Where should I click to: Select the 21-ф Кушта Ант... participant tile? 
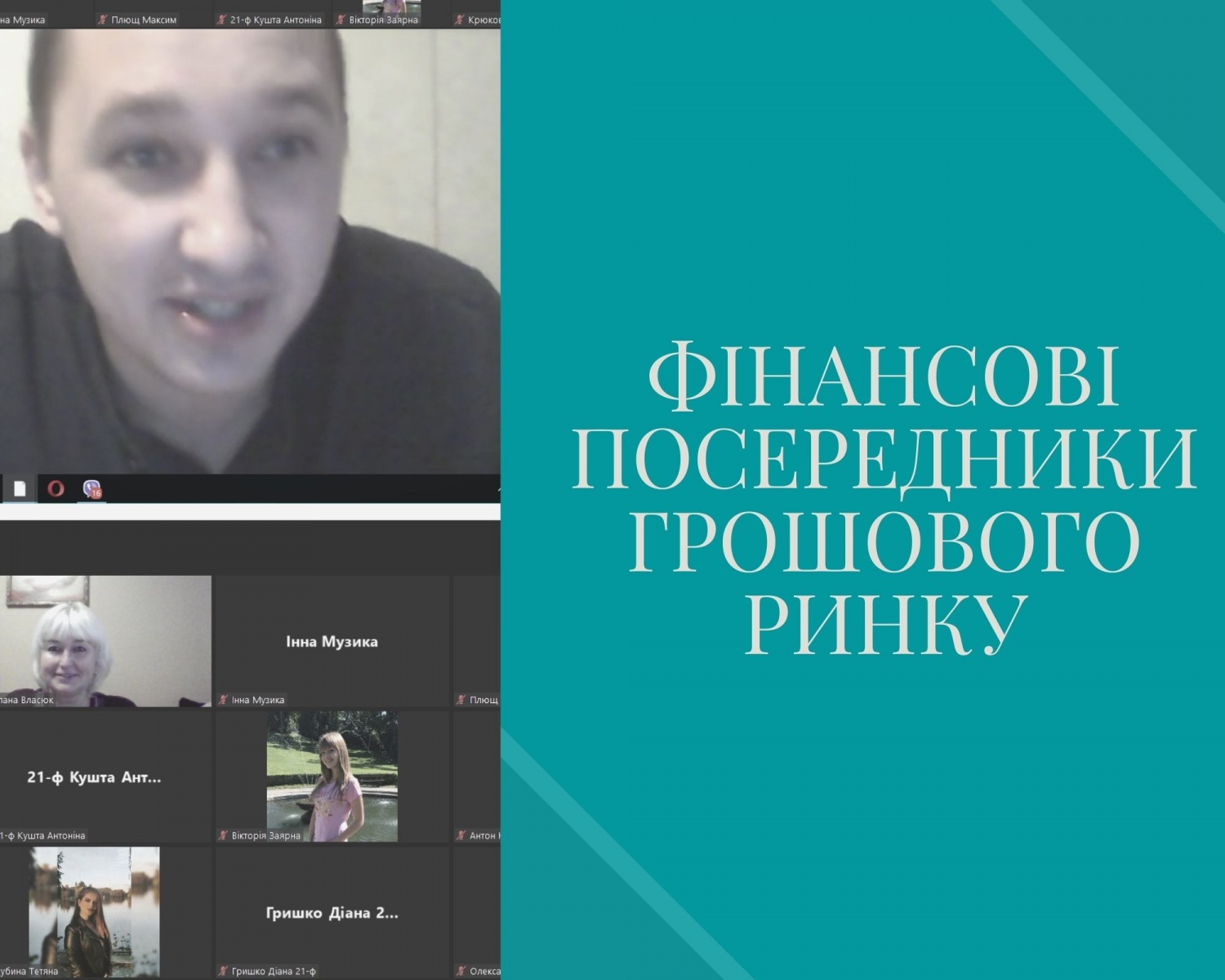pos(105,777)
